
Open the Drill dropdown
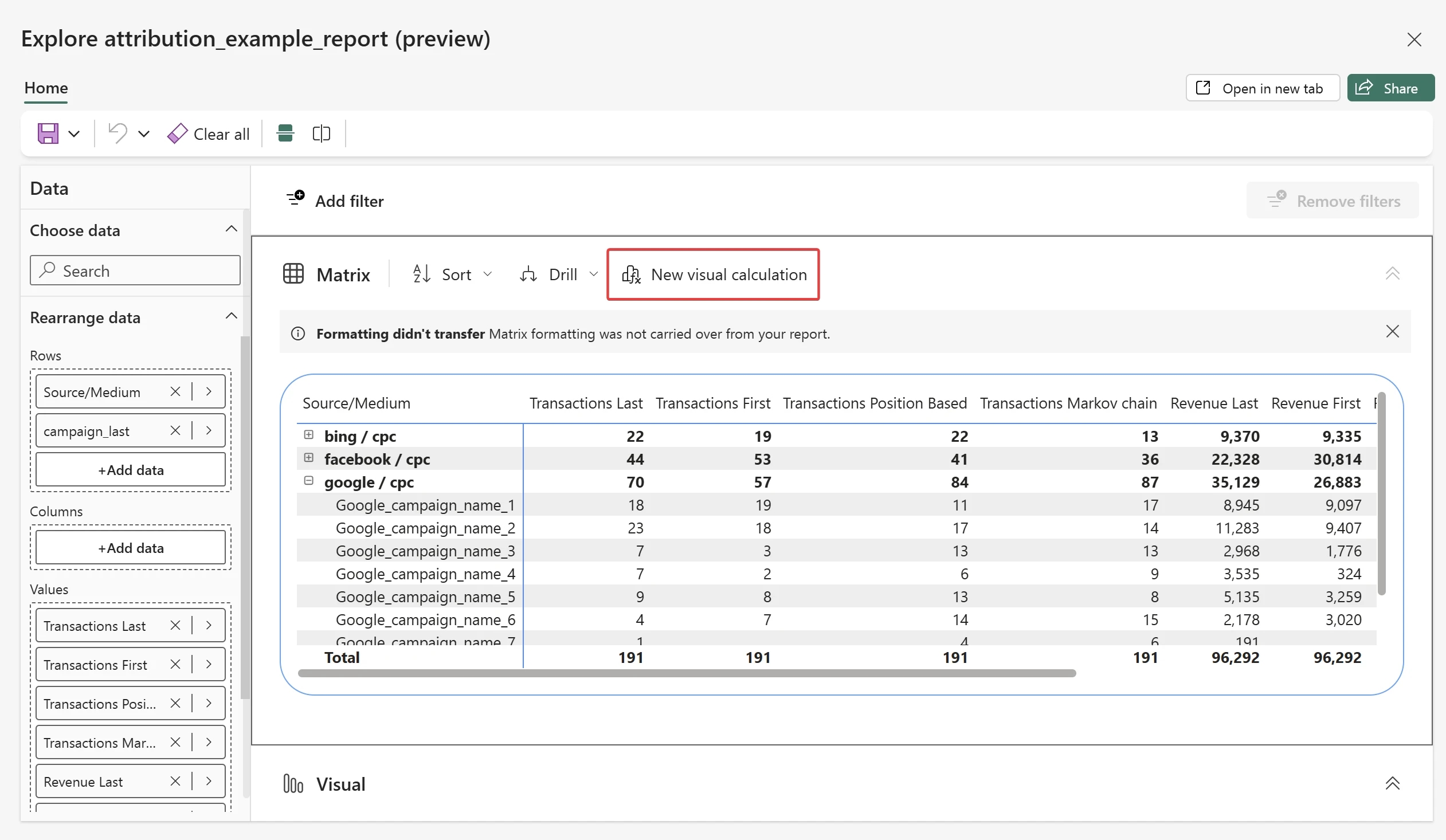pyautogui.click(x=559, y=274)
